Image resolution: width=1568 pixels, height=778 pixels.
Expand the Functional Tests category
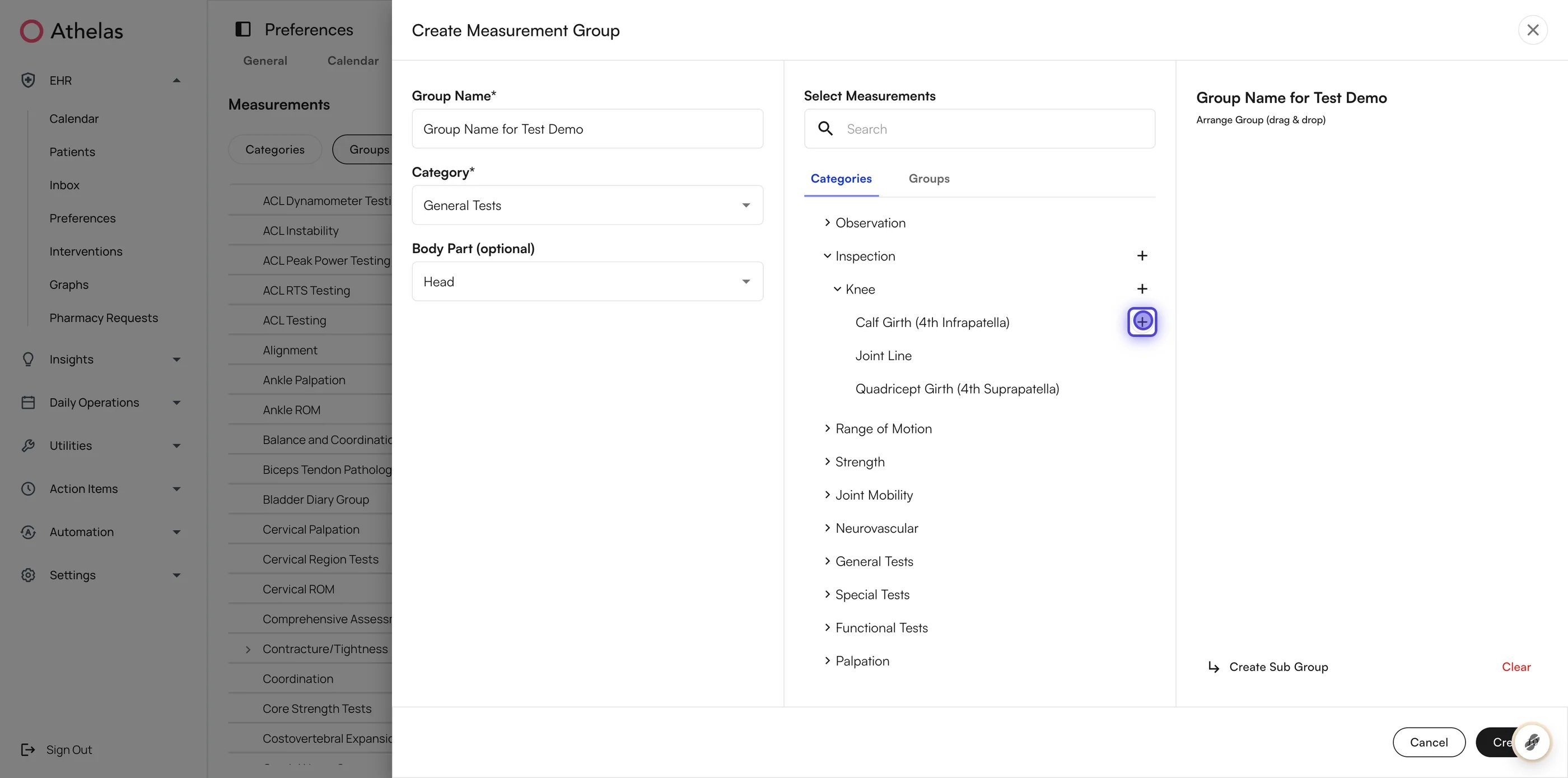click(827, 628)
